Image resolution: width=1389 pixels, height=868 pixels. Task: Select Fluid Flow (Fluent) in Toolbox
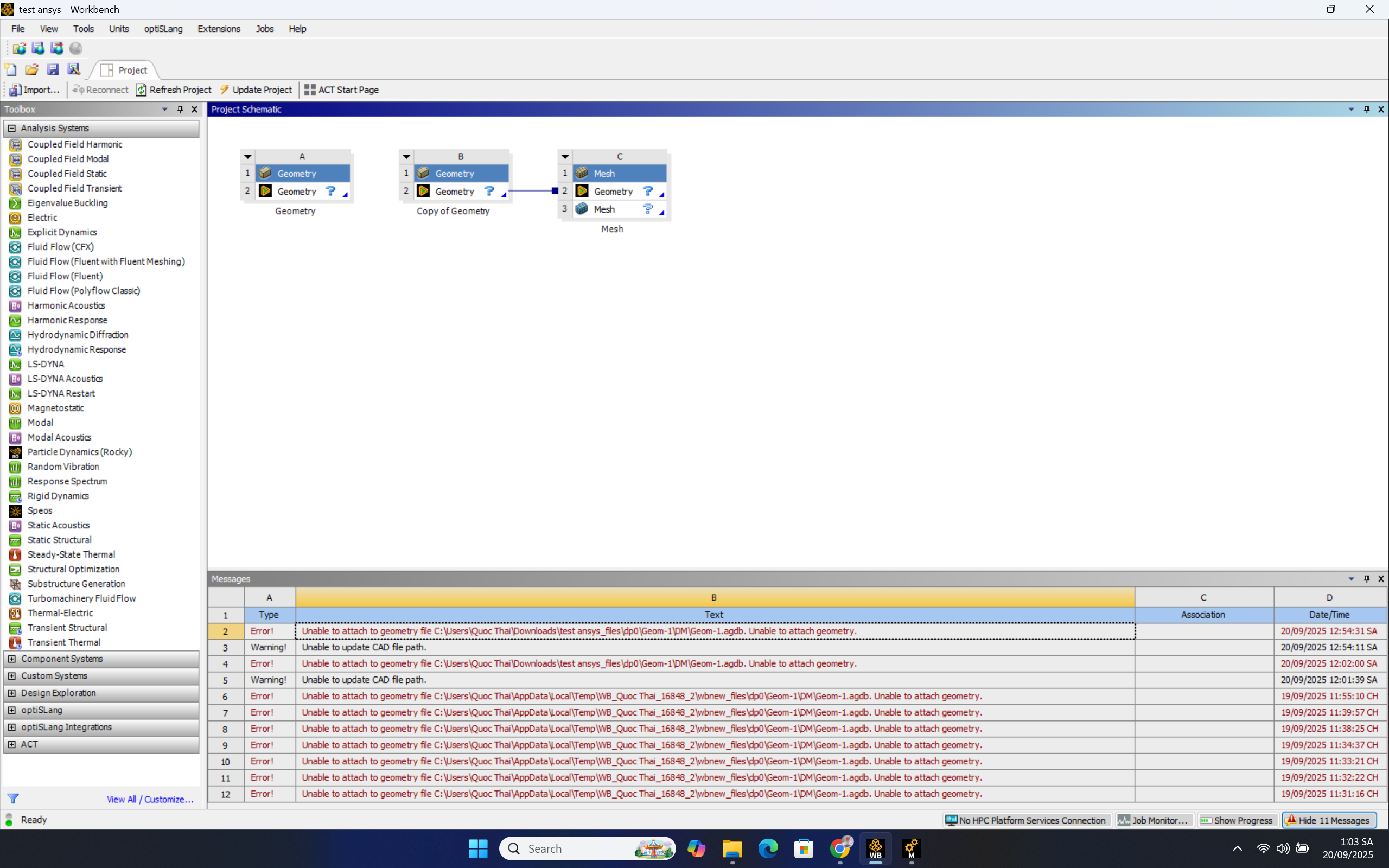coord(65,276)
